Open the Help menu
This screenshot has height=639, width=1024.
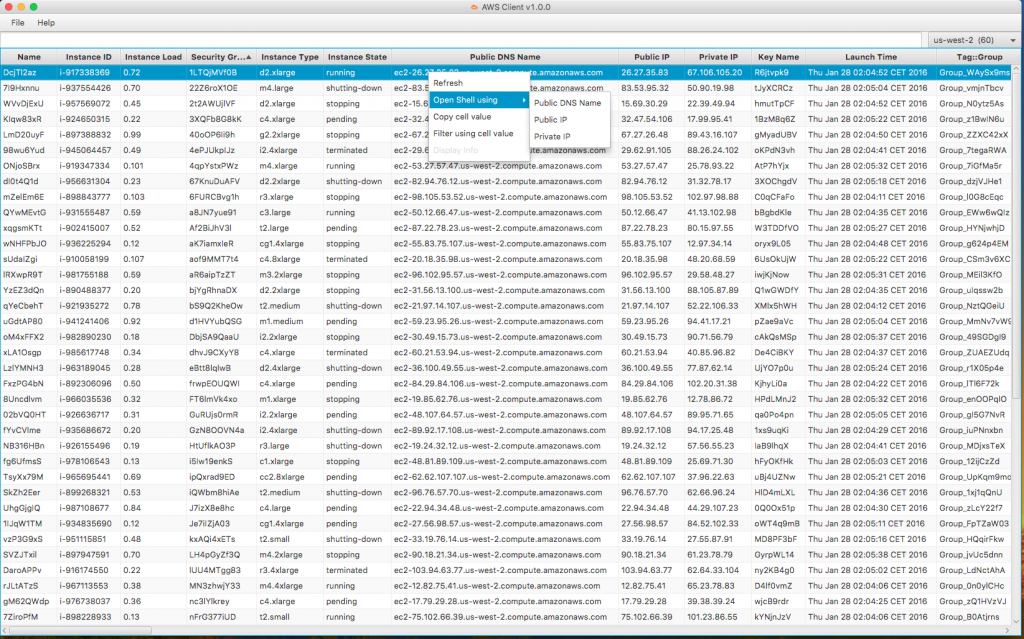tap(46, 23)
